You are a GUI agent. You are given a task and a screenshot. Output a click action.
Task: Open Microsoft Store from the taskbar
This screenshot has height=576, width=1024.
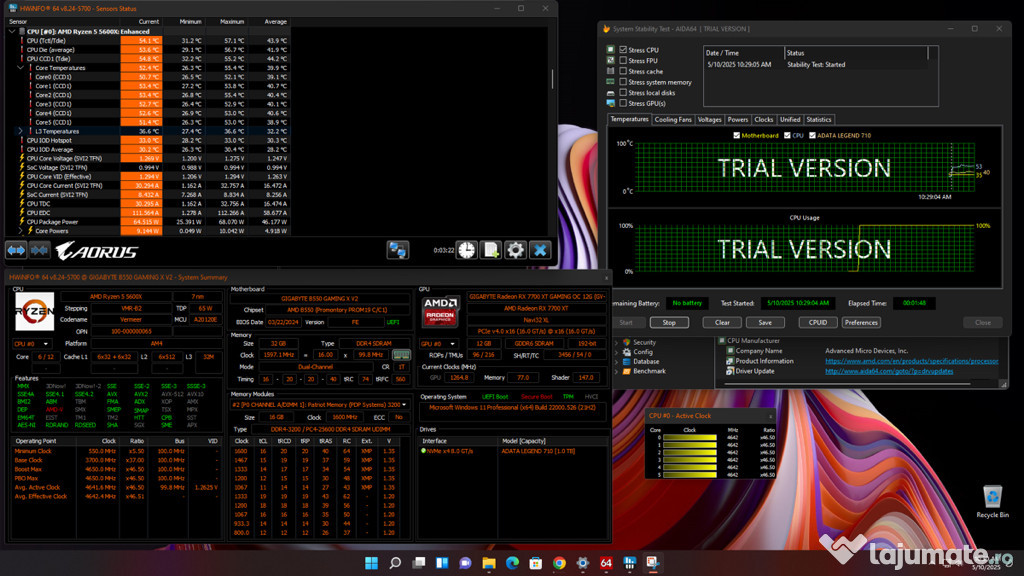(x=536, y=563)
